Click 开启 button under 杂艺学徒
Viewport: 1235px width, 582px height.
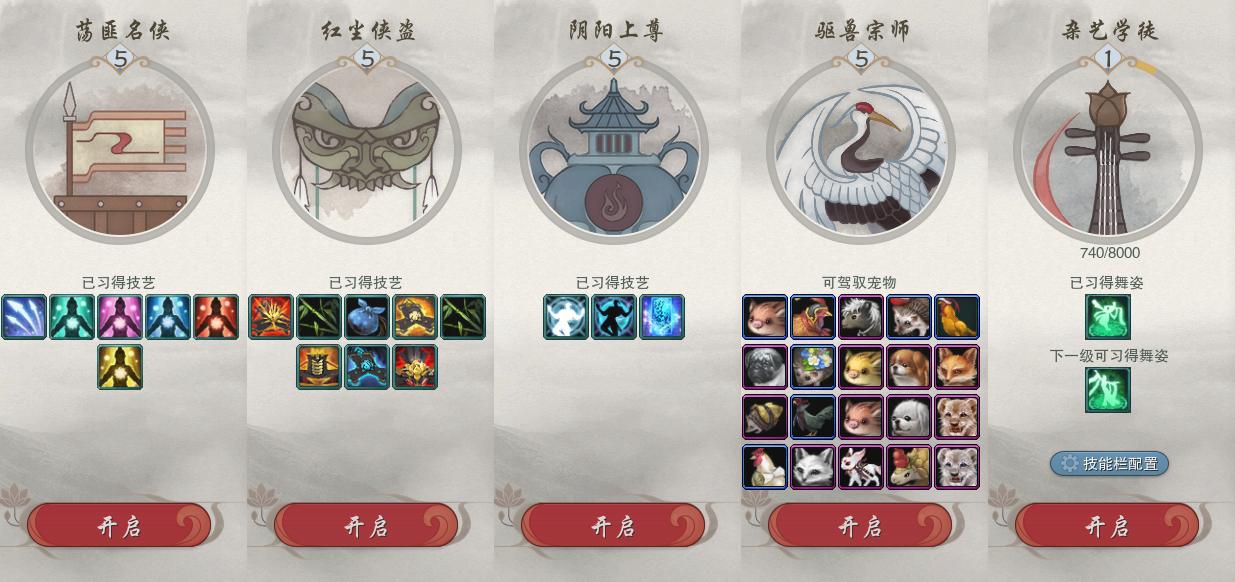point(1107,525)
